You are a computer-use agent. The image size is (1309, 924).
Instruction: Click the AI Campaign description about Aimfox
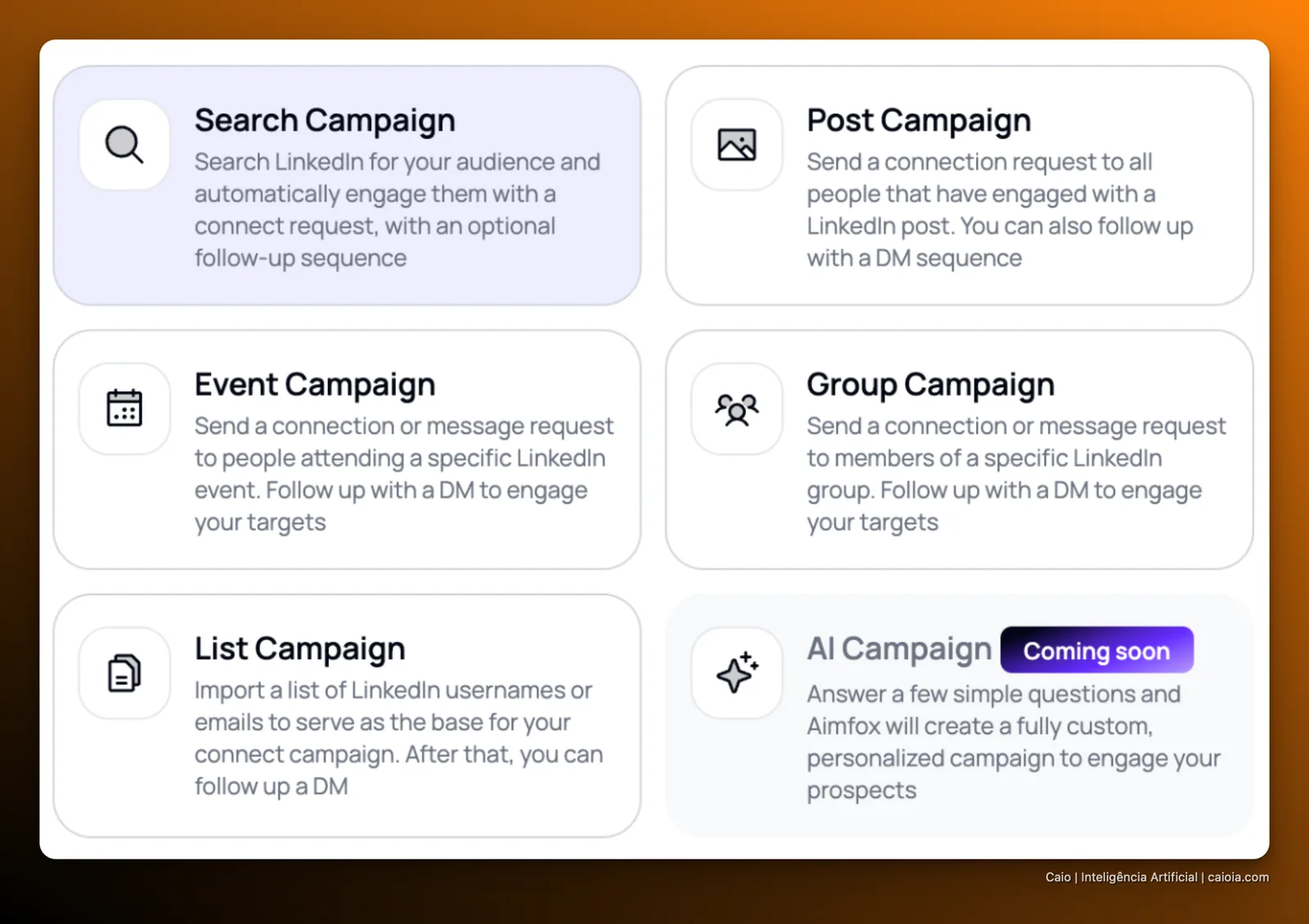(1014, 742)
